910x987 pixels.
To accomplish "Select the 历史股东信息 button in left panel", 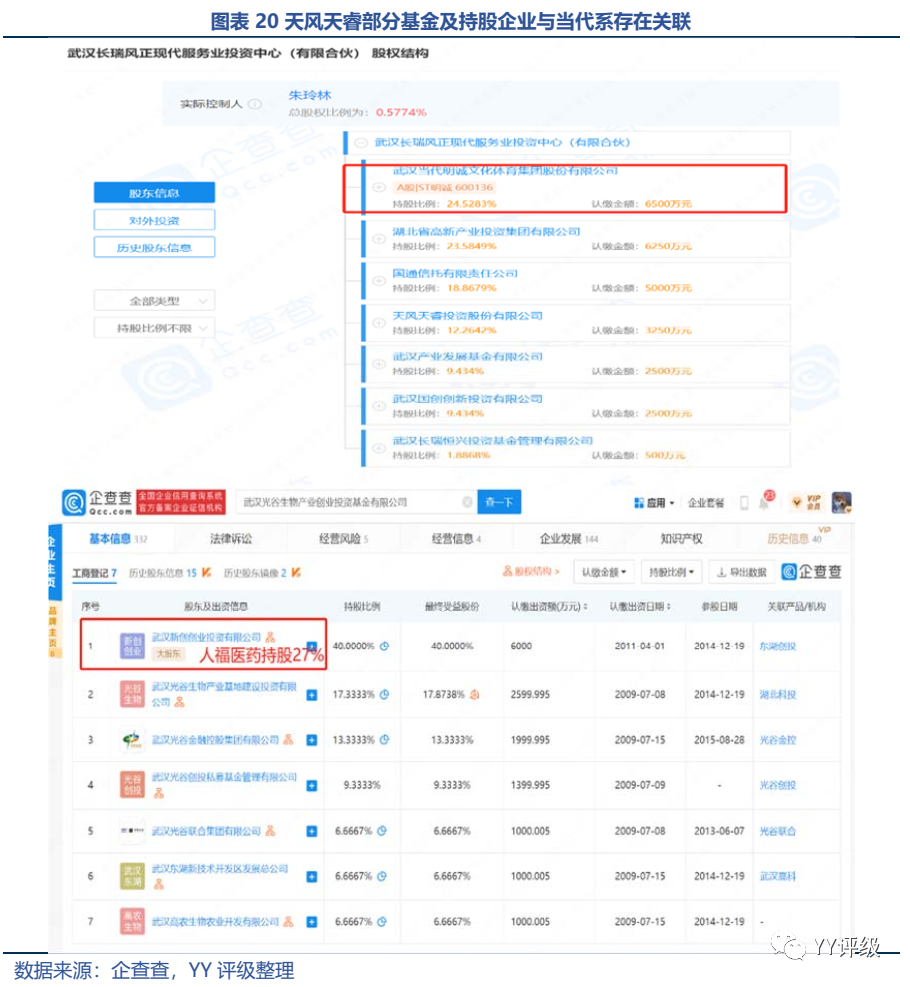I will [x=154, y=247].
